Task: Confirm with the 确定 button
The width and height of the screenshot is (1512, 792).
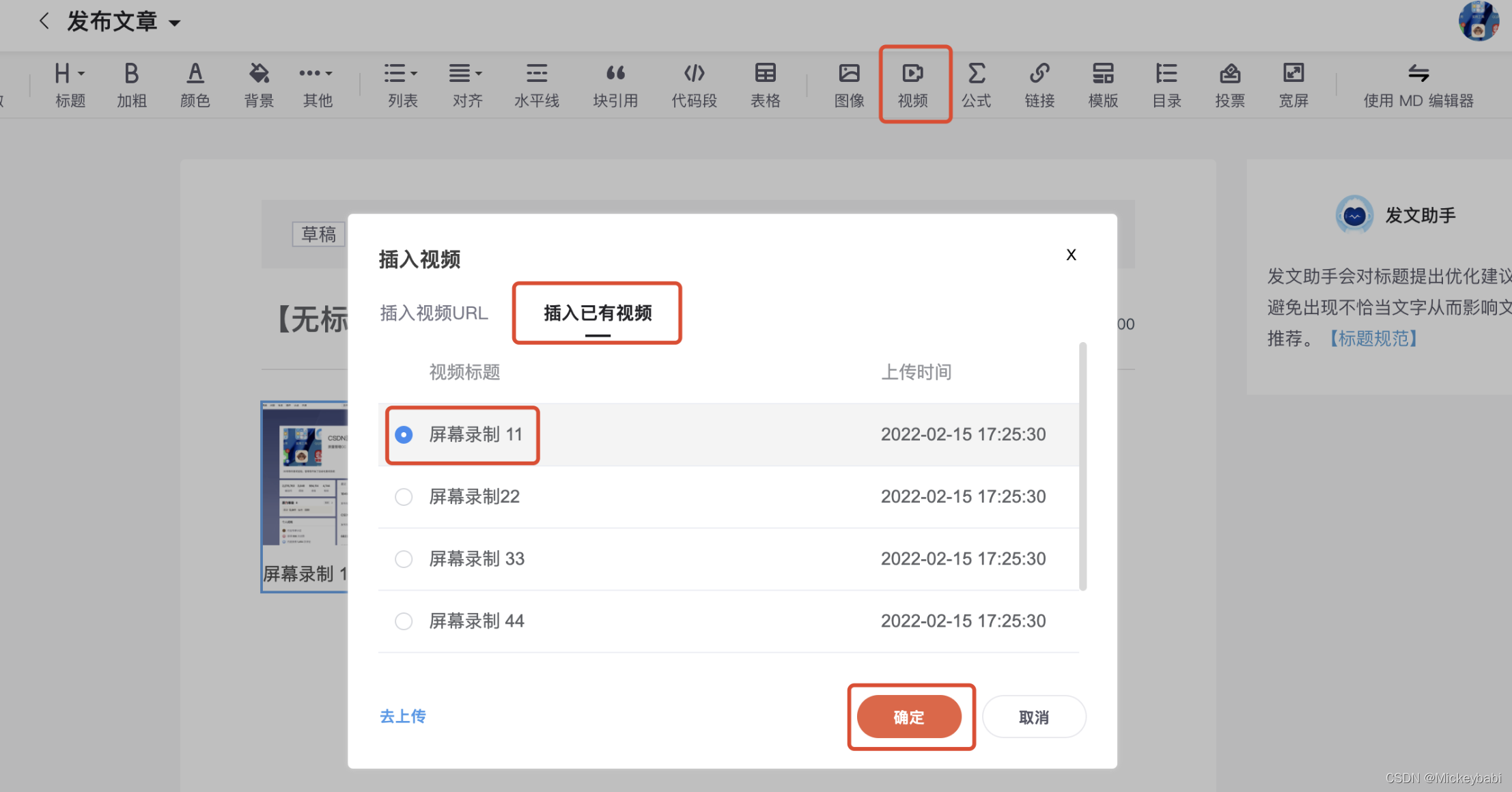Action: 909,717
